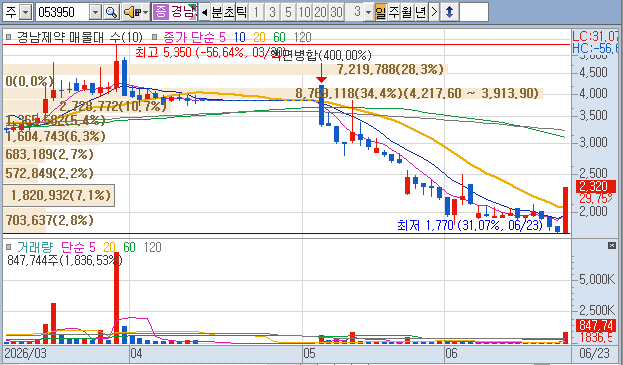623x365 pixels.
Task: Switch to 월 monthly chart
Action: (407, 12)
